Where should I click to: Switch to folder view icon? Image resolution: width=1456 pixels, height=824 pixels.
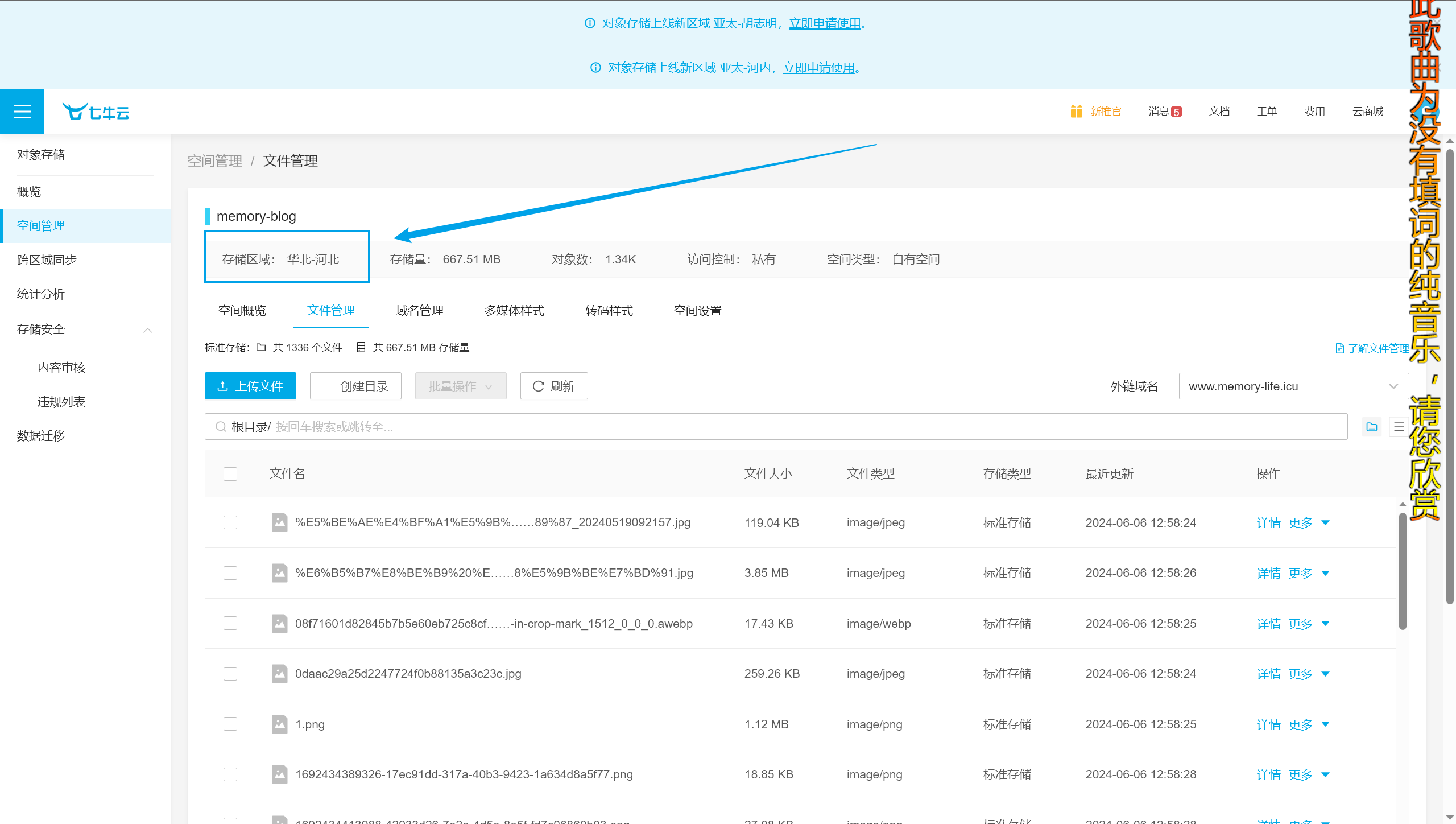pyautogui.click(x=1371, y=427)
